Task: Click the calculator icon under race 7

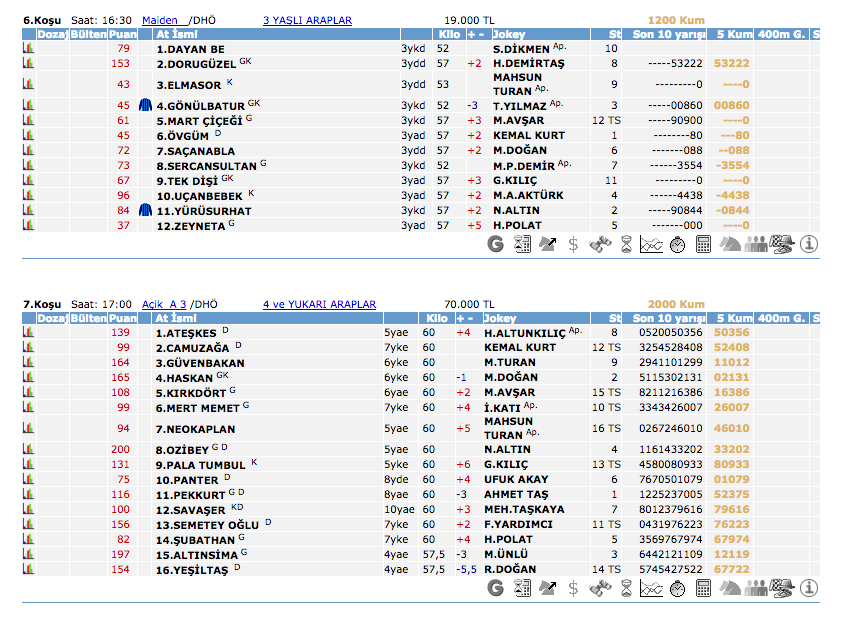Action: tap(704, 588)
